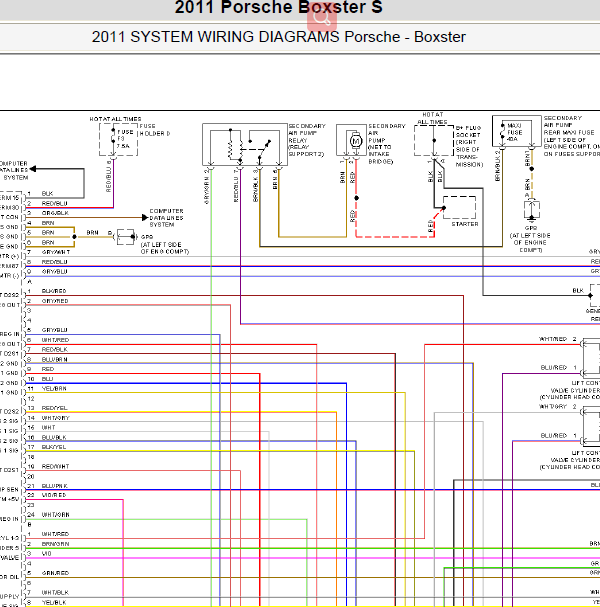Viewport: 600px width, 607px height.
Task: Click the "ORG/BLK" wire label
Action: [x=55, y=213]
